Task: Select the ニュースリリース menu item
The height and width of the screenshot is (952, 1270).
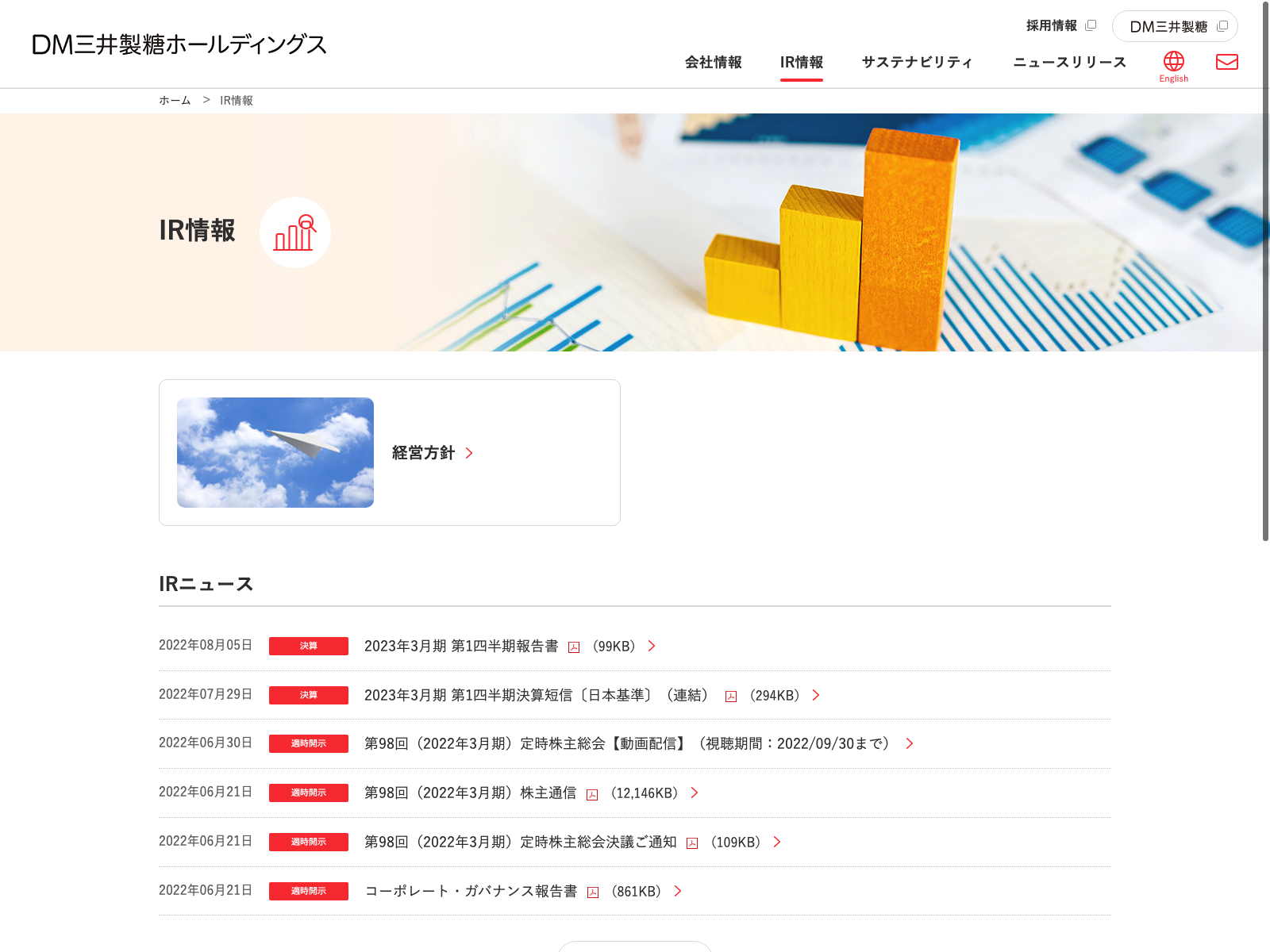Action: point(1069,62)
